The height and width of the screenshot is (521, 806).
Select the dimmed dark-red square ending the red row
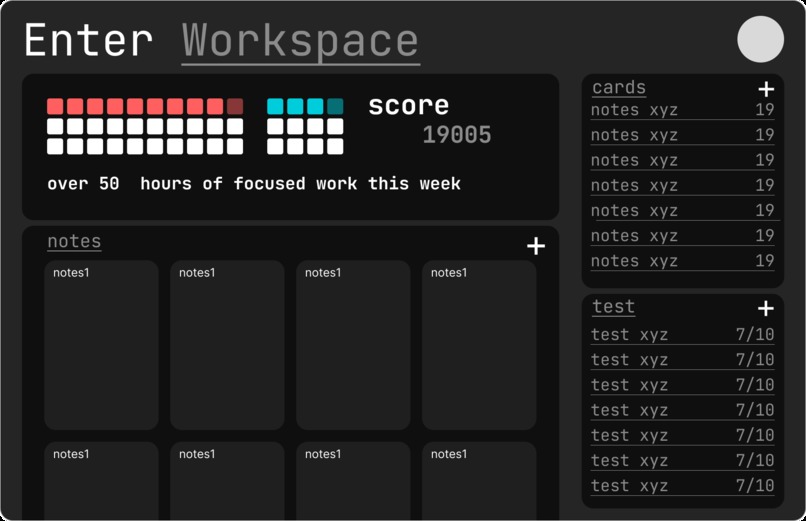tap(235, 106)
